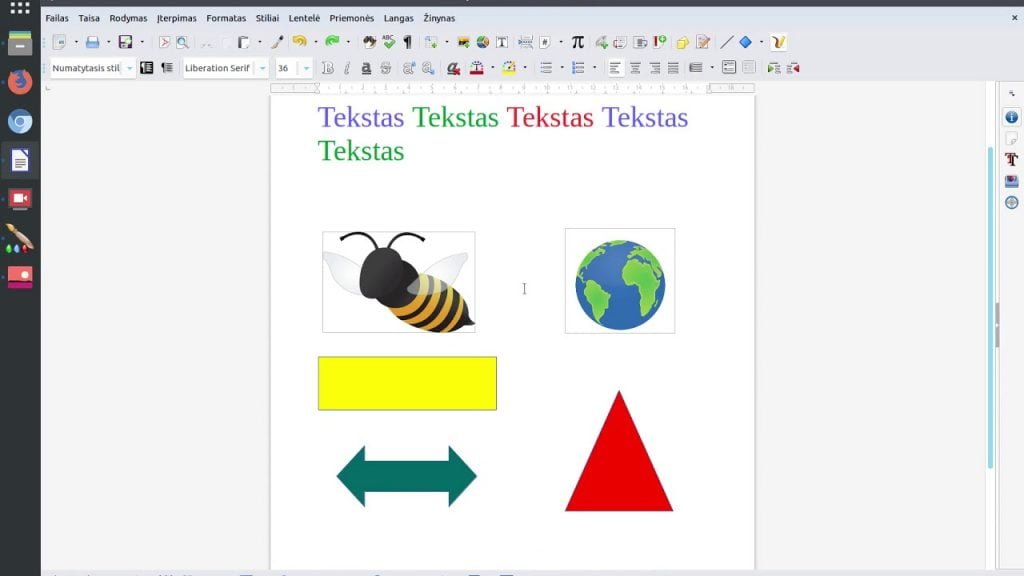Expand the bullet list options arrow
This screenshot has height=576, width=1024.
tap(562, 68)
